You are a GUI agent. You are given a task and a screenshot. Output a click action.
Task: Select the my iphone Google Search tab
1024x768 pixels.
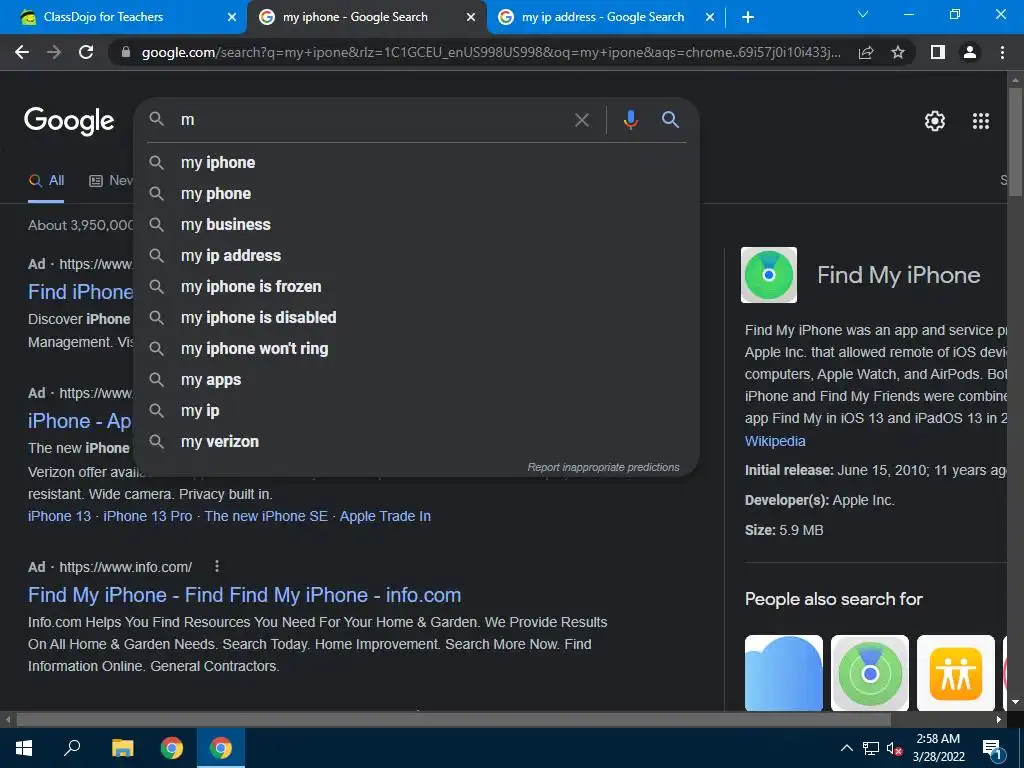[366, 17]
